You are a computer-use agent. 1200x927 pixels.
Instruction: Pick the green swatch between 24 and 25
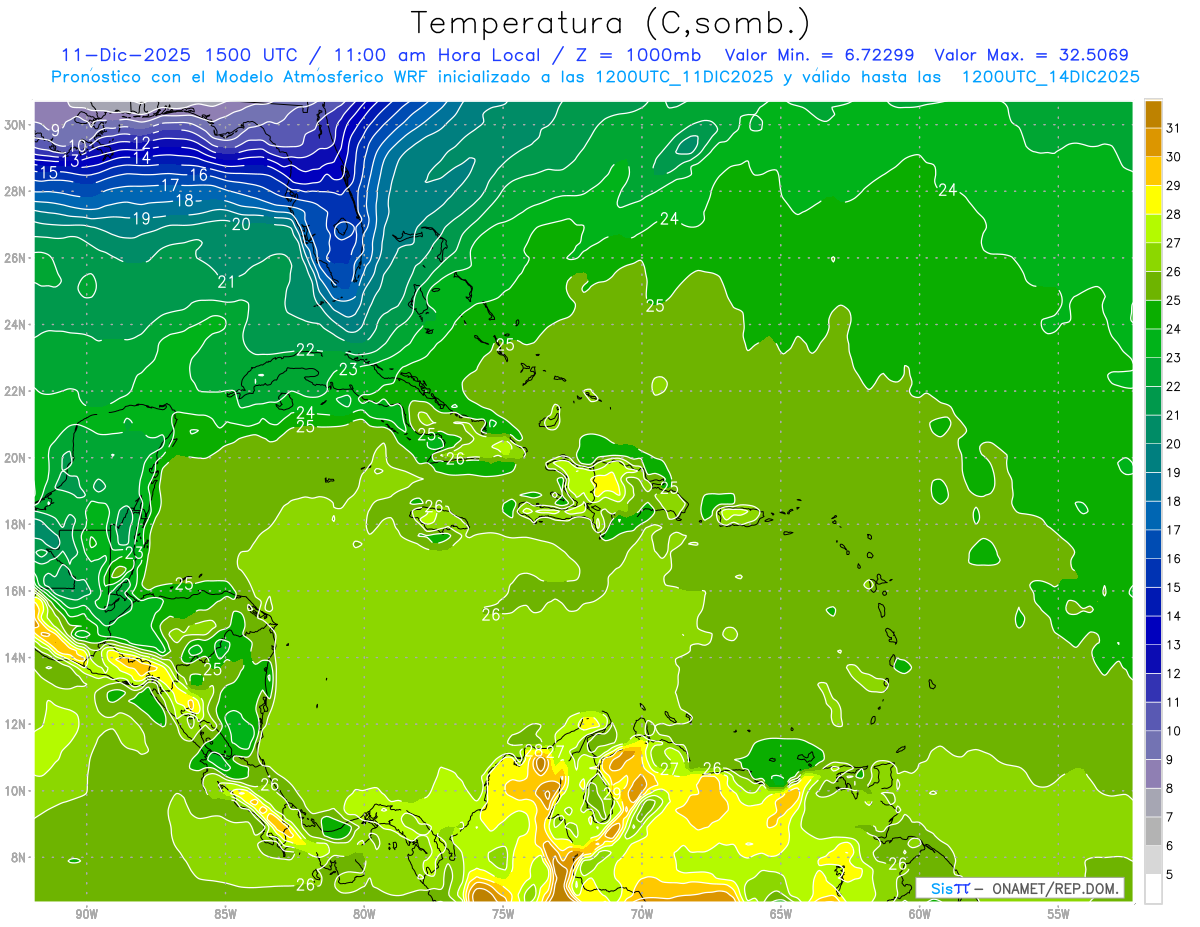coord(1153,315)
